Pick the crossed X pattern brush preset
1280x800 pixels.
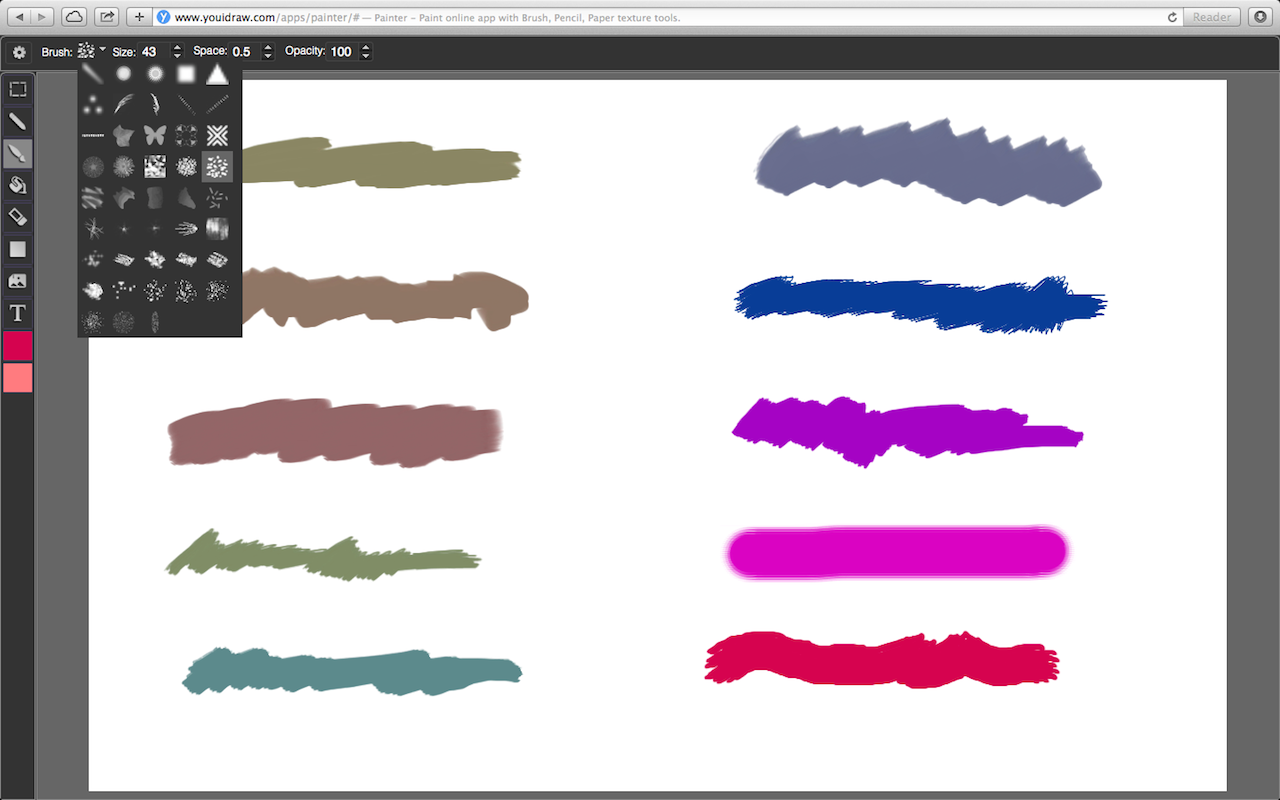point(217,135)
